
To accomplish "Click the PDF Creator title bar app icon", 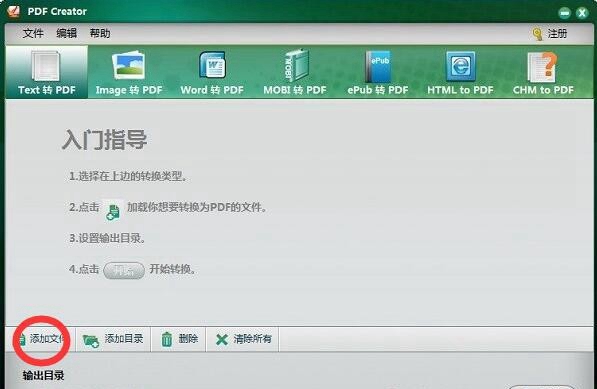I will coord(14,11).
